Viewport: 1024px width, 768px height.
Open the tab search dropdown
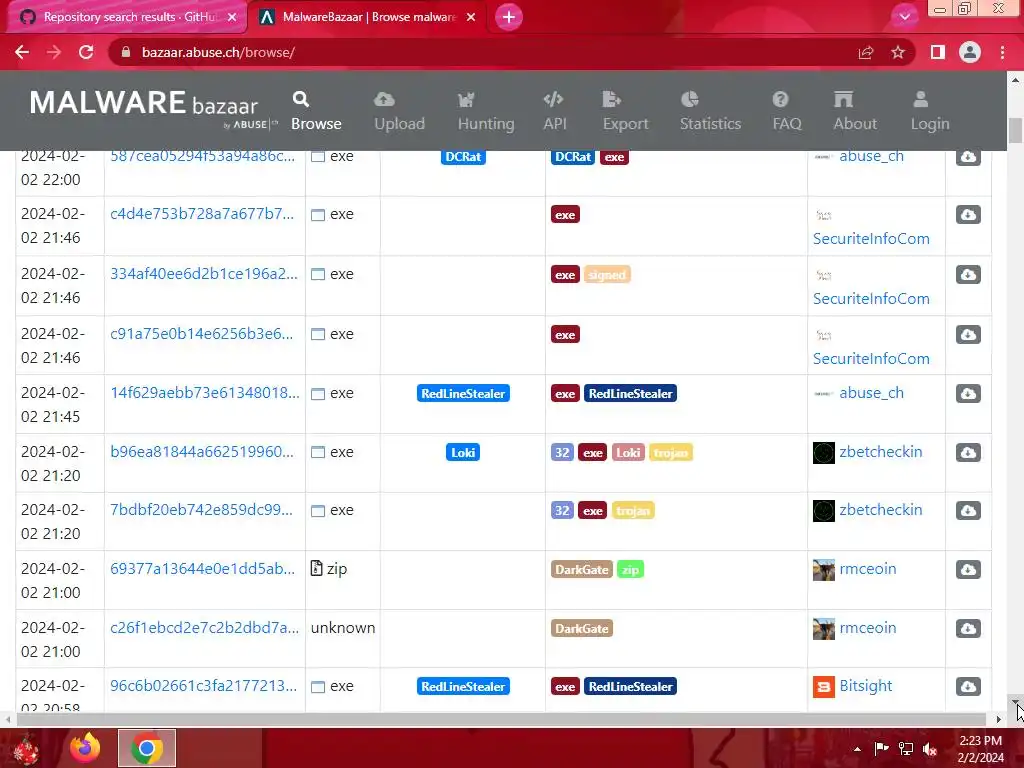click(x=904, y=17)
